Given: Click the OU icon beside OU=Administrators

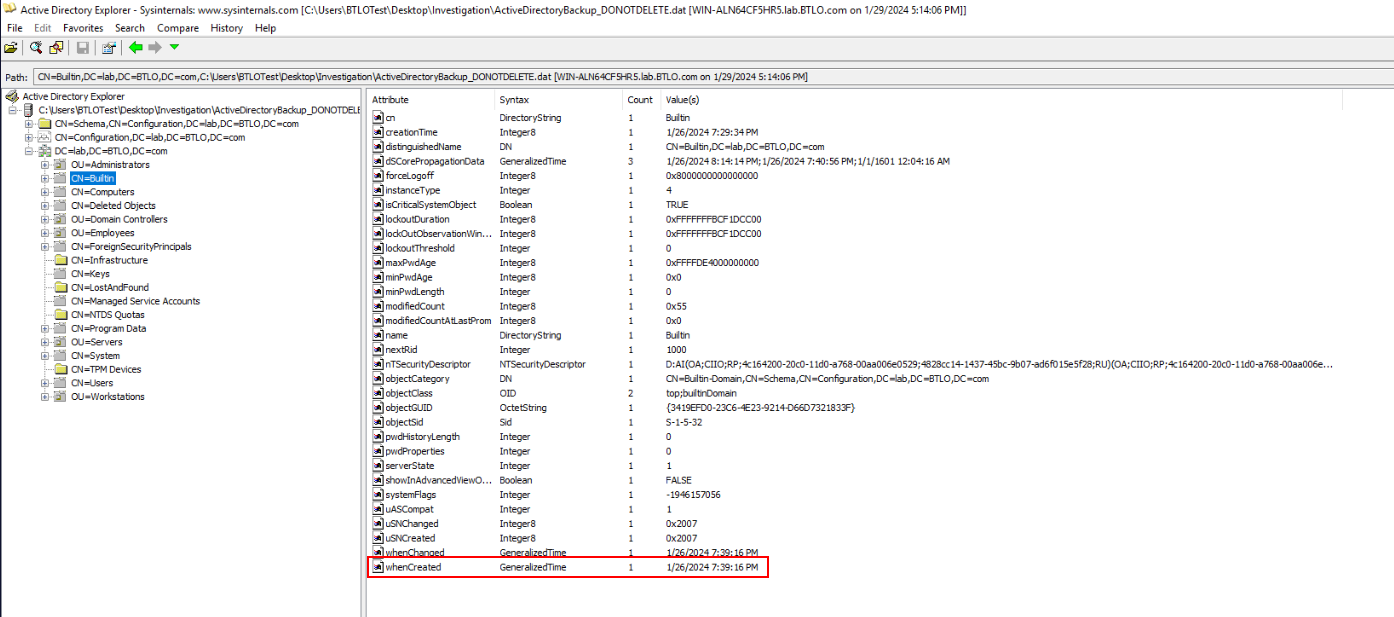Looking at the screenshot, I should pos(61,165).
